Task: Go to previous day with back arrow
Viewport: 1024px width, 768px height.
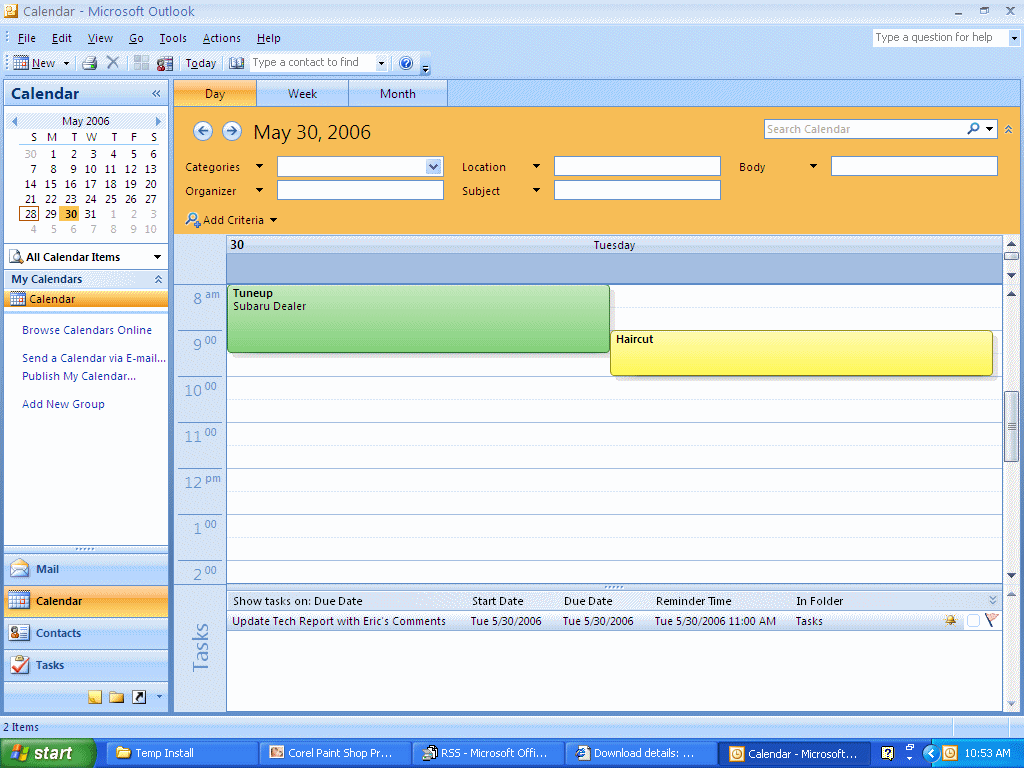Action: coord(203,131)
